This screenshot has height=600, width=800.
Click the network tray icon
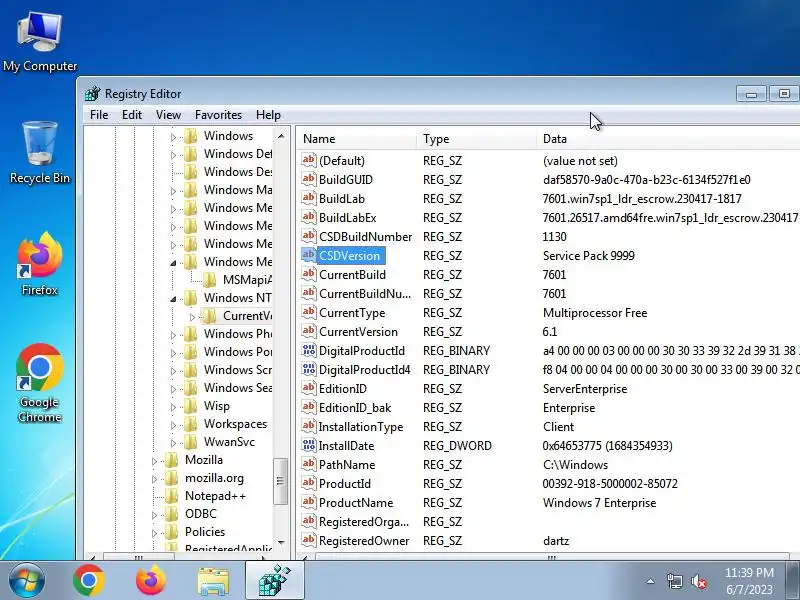point(674,581)
